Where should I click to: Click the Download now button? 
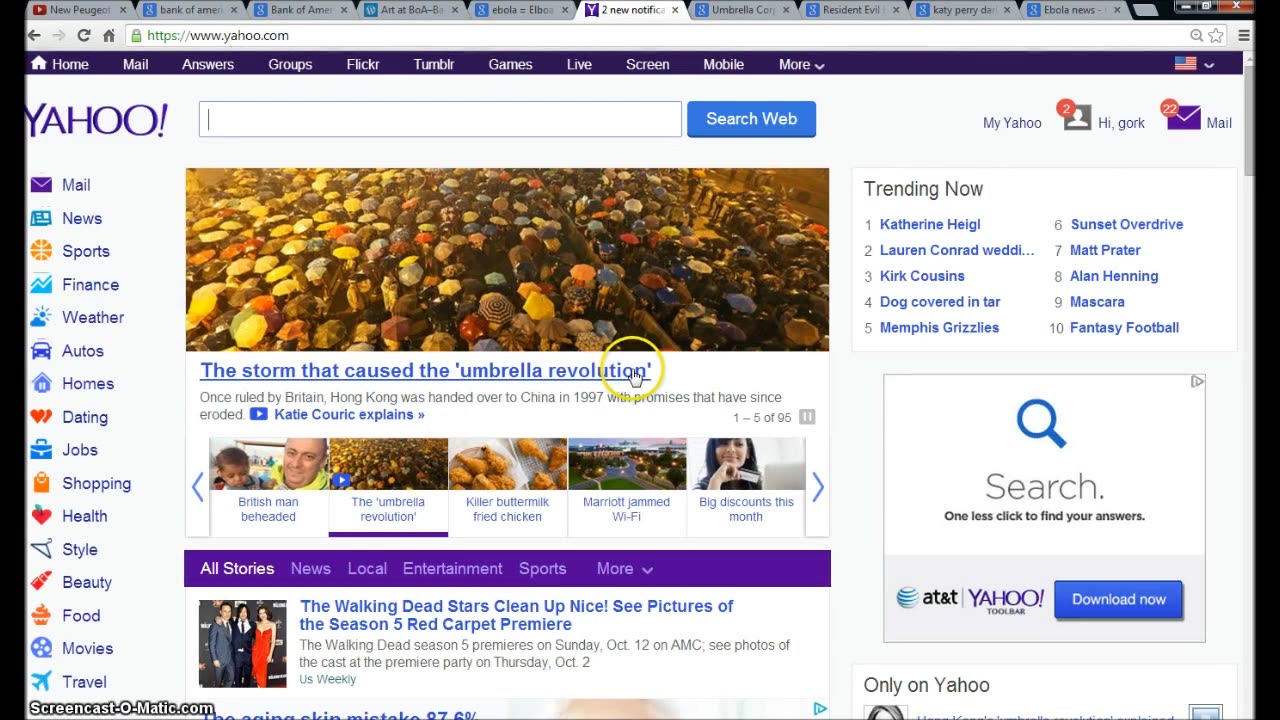tap(1118, 599)
